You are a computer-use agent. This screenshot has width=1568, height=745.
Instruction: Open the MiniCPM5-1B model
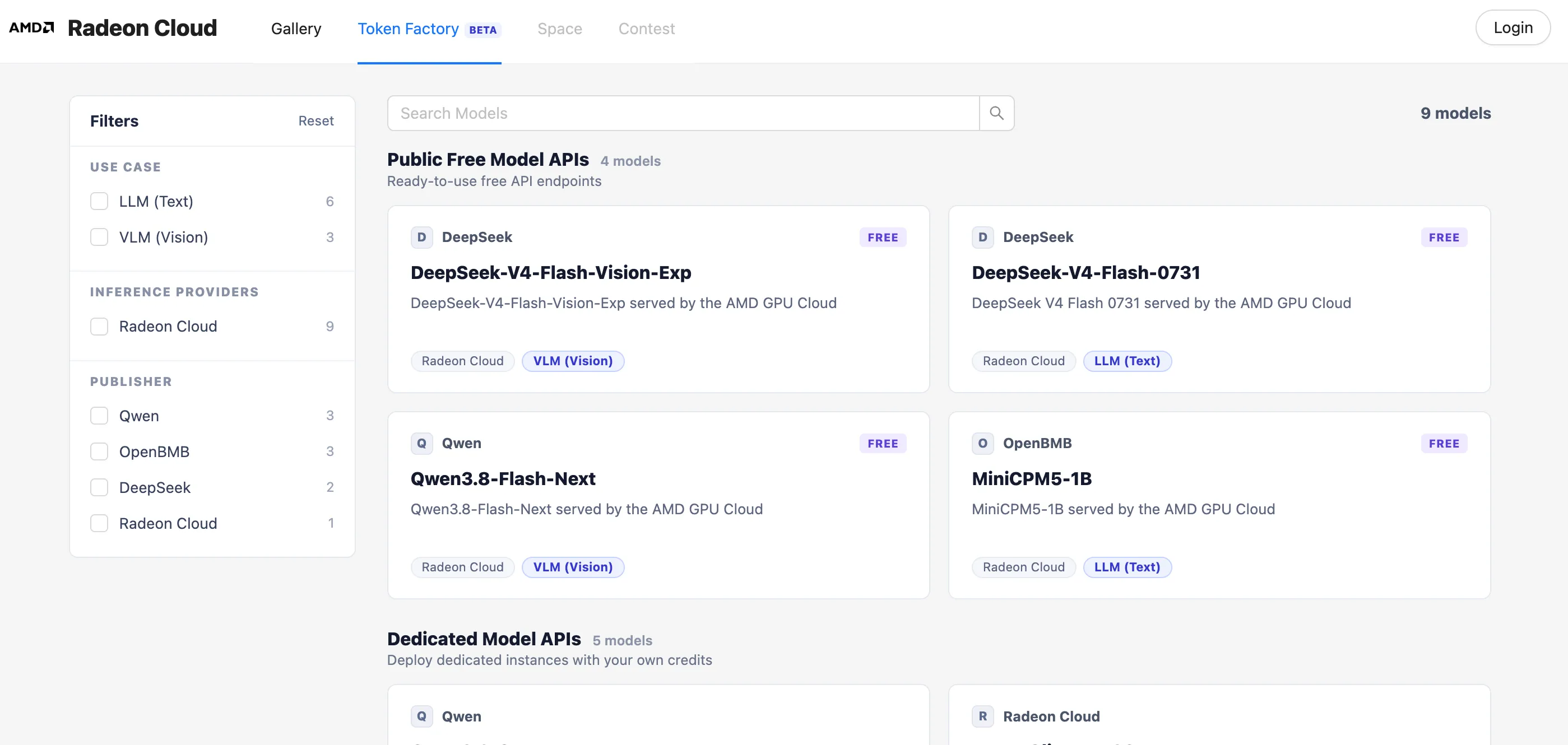pyautogui.click(x=1032, y=479)
